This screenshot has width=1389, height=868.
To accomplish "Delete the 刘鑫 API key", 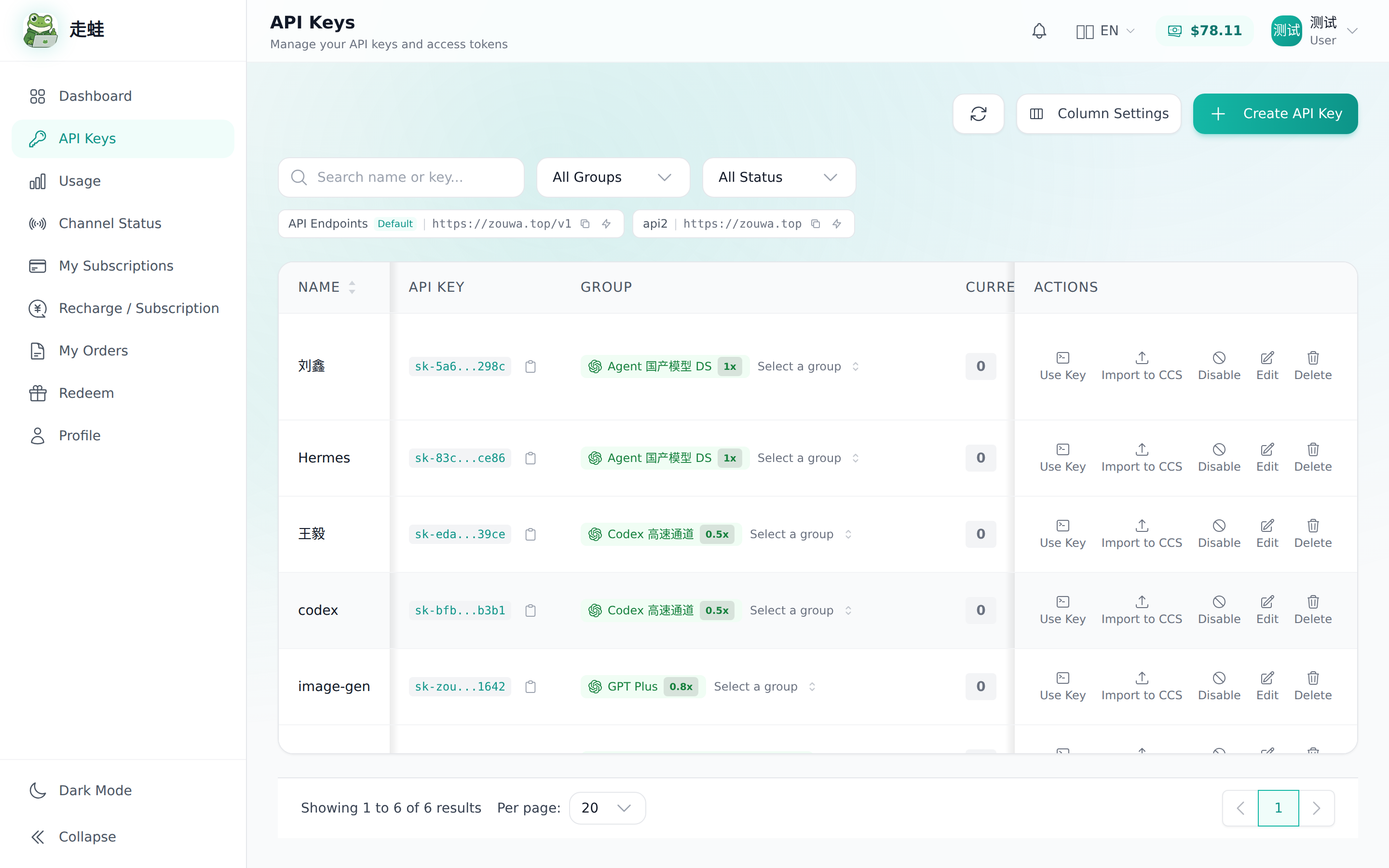I will click(x=1313, y=366).
